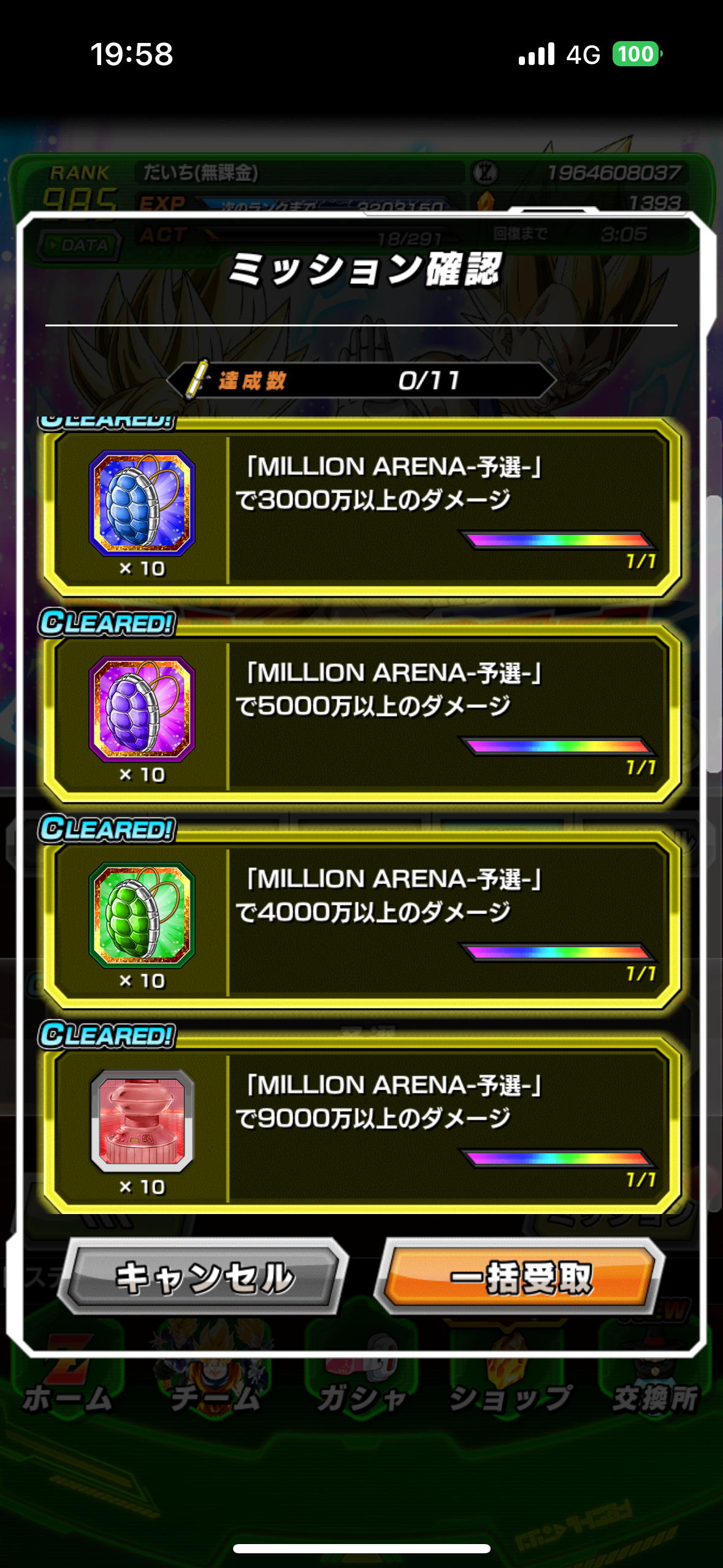This screenshot has width=723, height=1568.
Task: Select the 3000万以上のダメージ mission
Action: coord(362,507)
